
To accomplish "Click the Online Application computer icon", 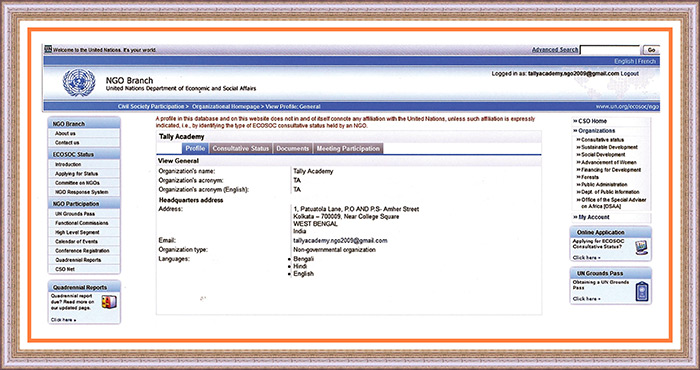I will coord(641,247).
